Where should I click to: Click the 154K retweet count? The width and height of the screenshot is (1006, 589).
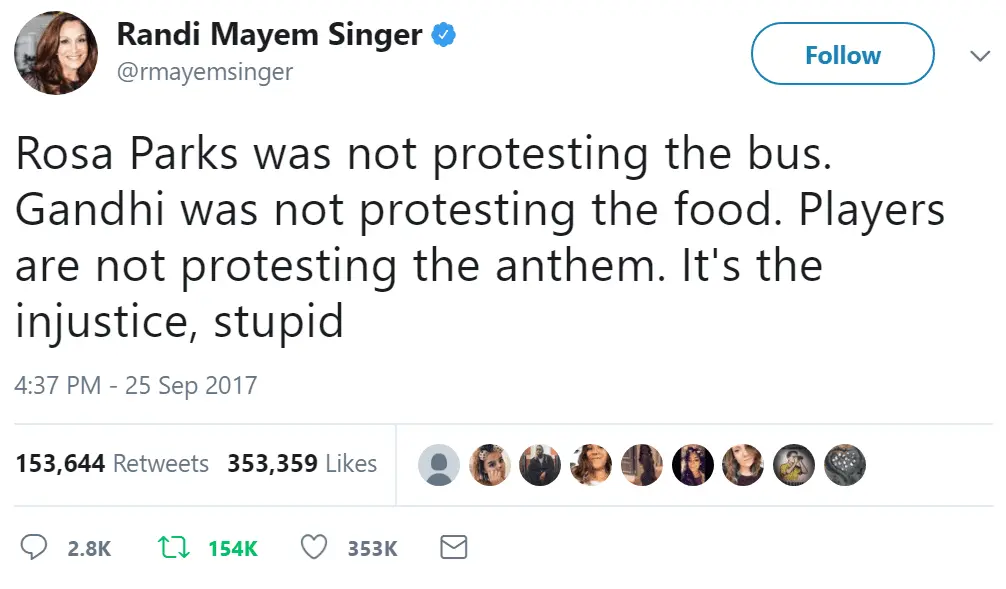click(233, 548)
